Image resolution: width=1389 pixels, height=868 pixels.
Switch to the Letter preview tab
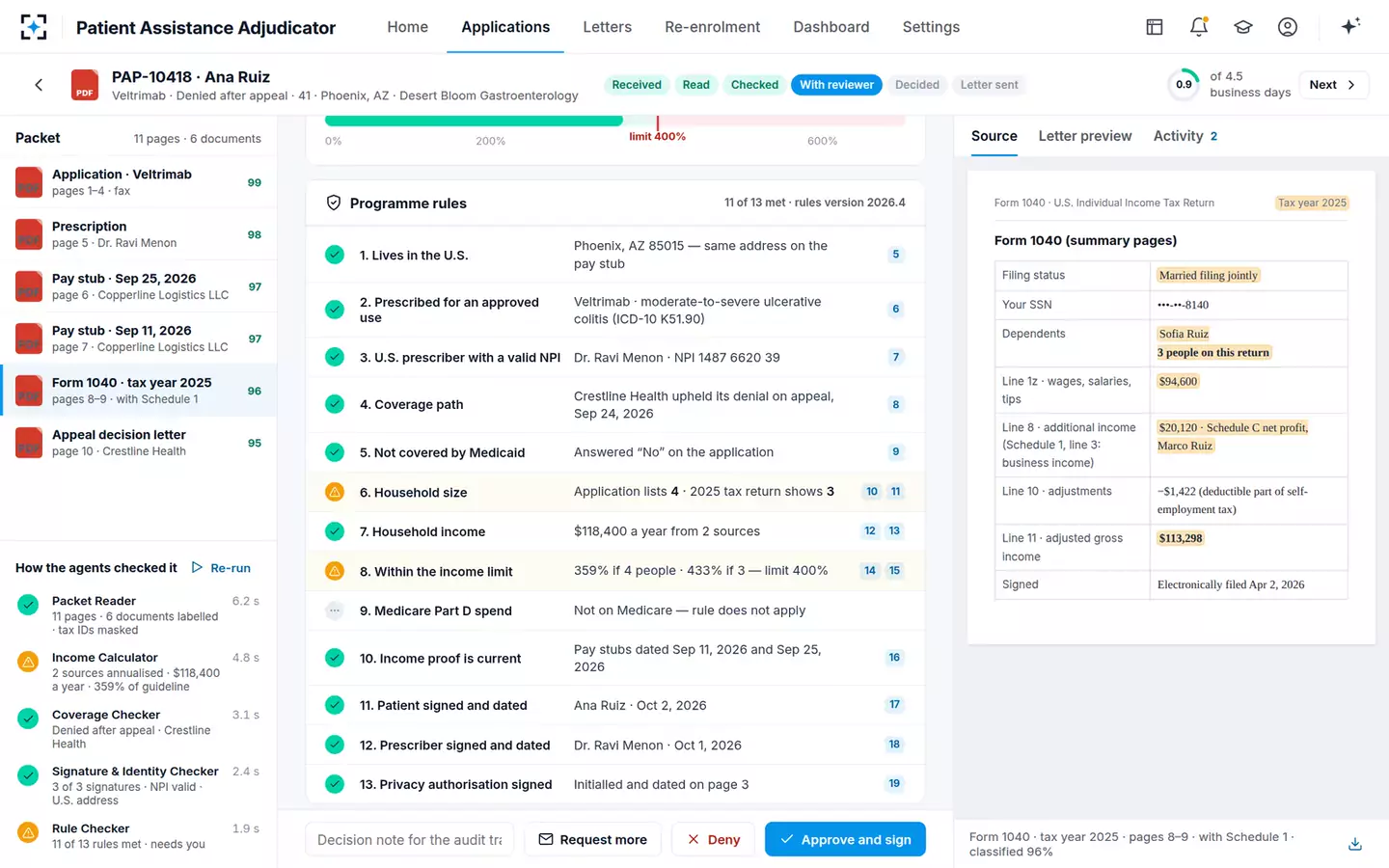click(1085, 136)
